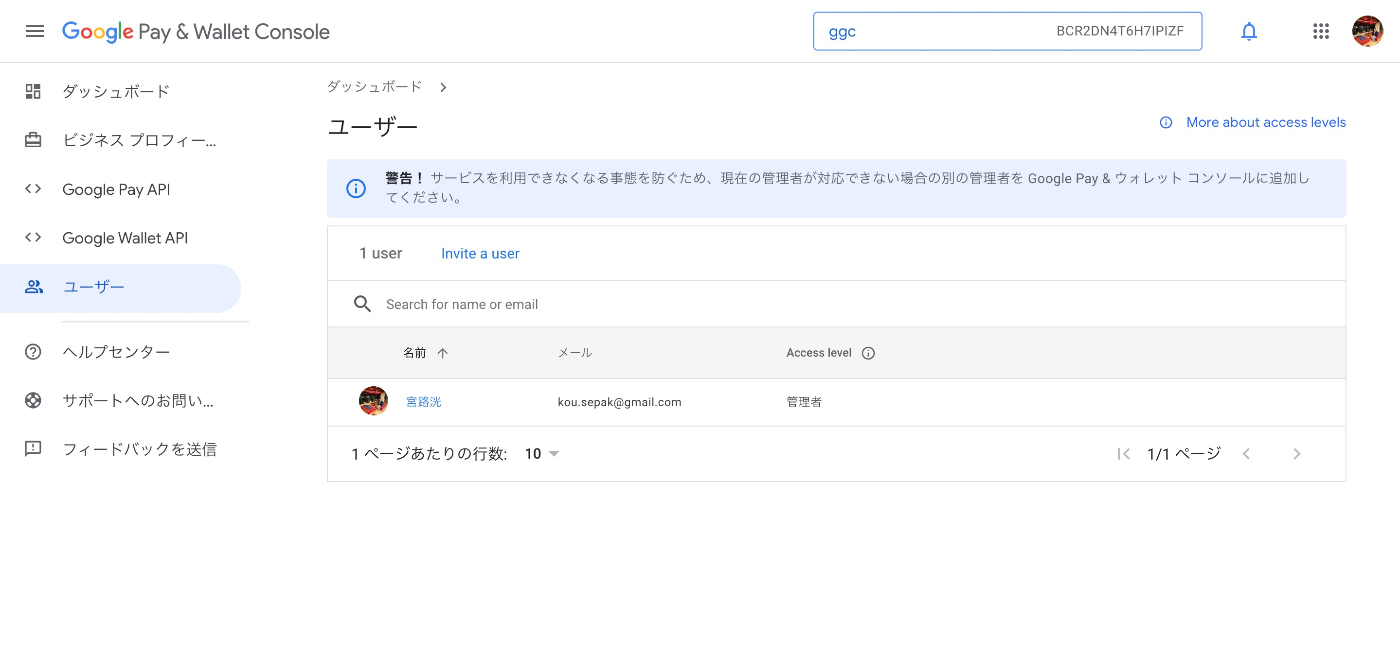Select ユーザー in sidebar
Screen dimensions: 1400x652
tap(120, 287)
